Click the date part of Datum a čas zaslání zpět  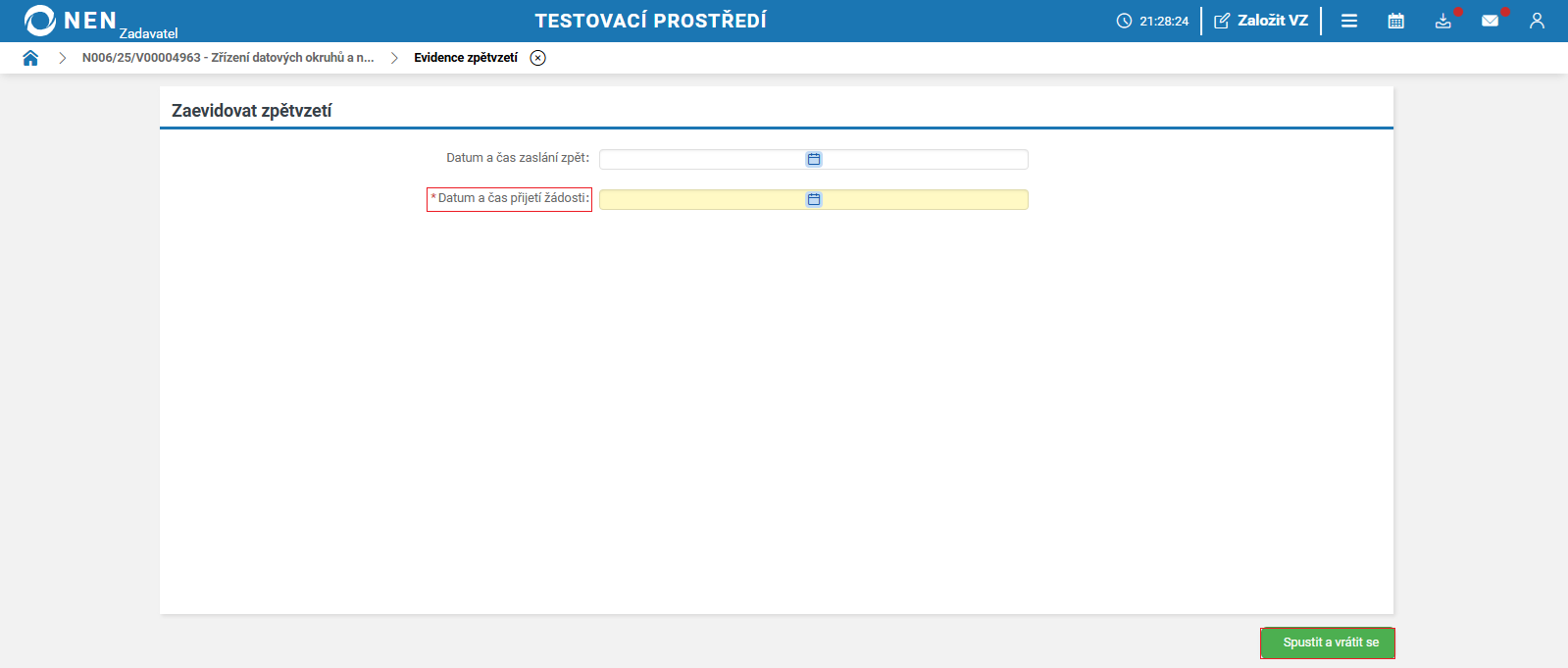[702, 159]
